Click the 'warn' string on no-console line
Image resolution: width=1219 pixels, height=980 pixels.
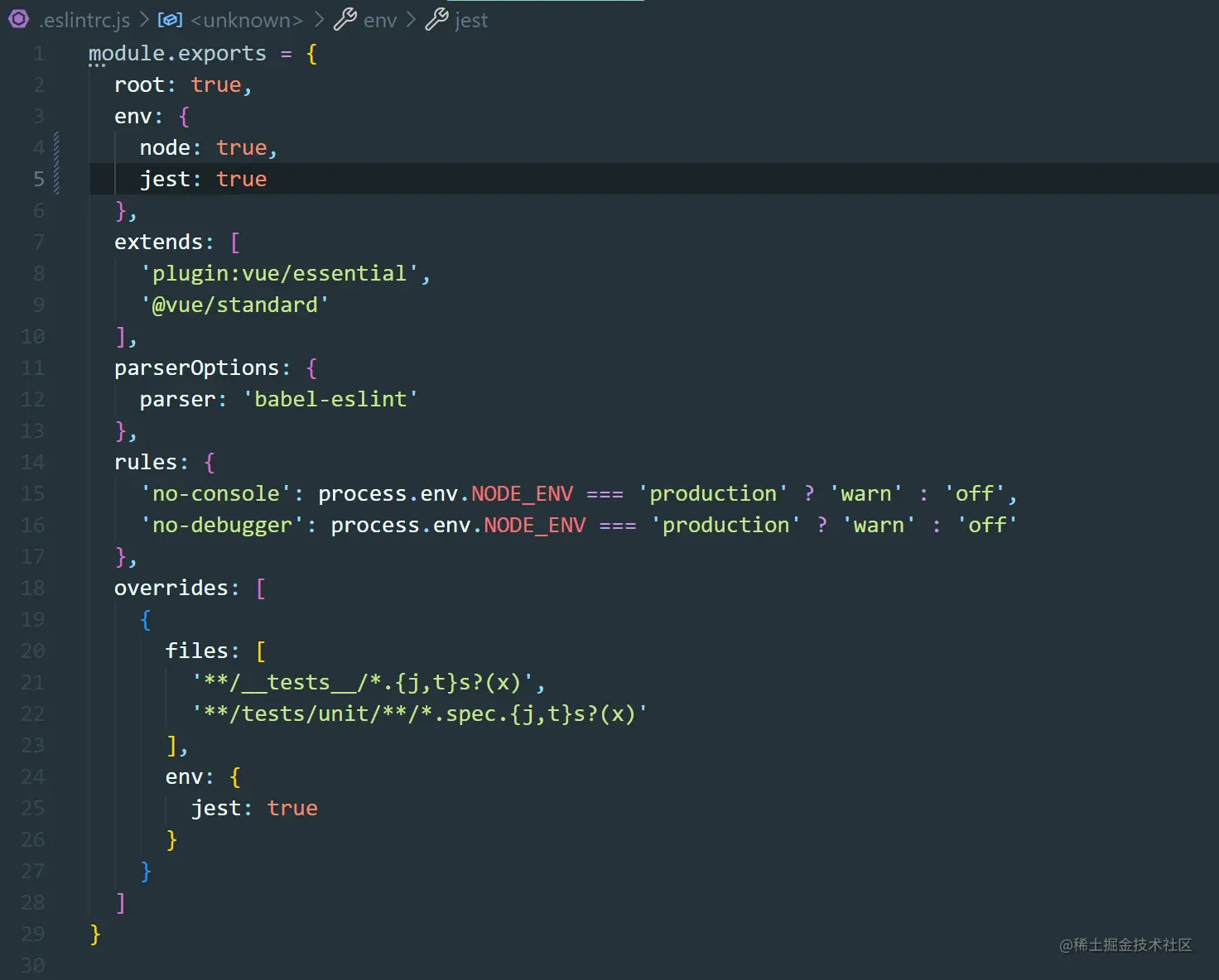(866, 494)
